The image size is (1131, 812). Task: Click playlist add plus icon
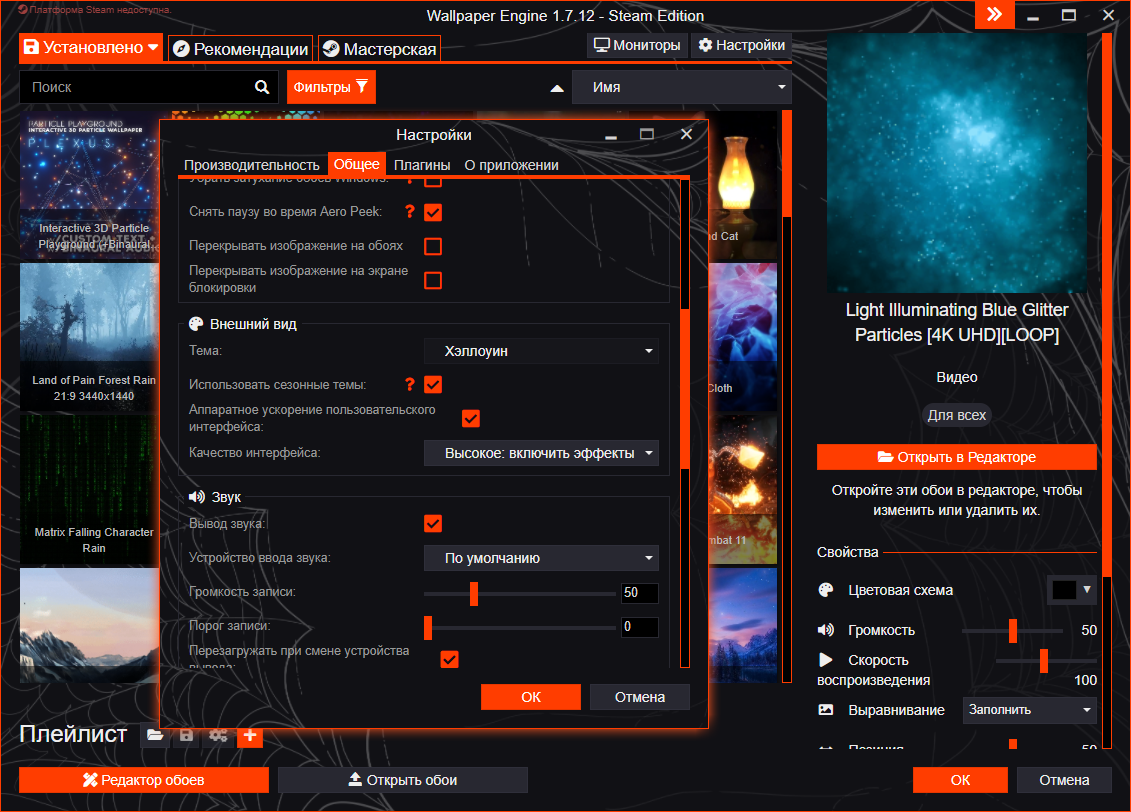tap(250, 735)
